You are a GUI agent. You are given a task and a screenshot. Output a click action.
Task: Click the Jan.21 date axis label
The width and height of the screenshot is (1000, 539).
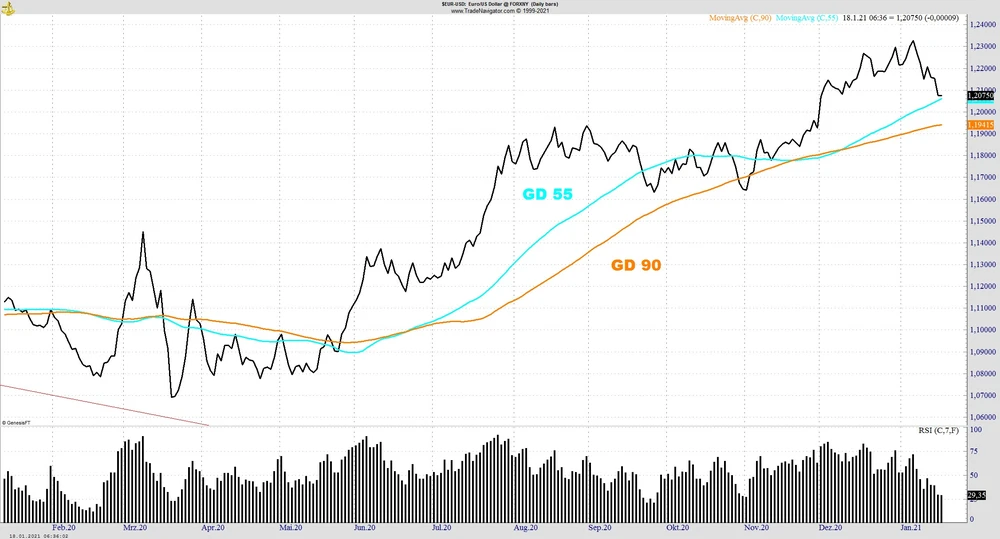[x=910, y=527]
